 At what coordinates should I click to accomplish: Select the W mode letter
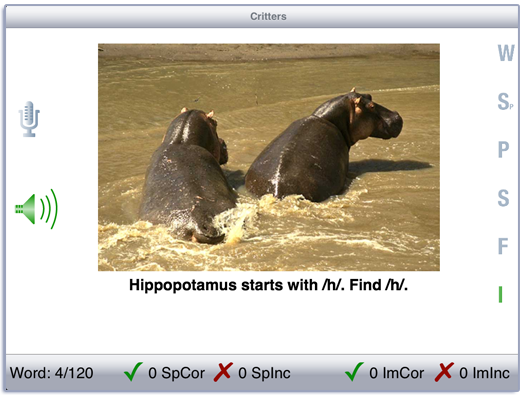[506, 53]
